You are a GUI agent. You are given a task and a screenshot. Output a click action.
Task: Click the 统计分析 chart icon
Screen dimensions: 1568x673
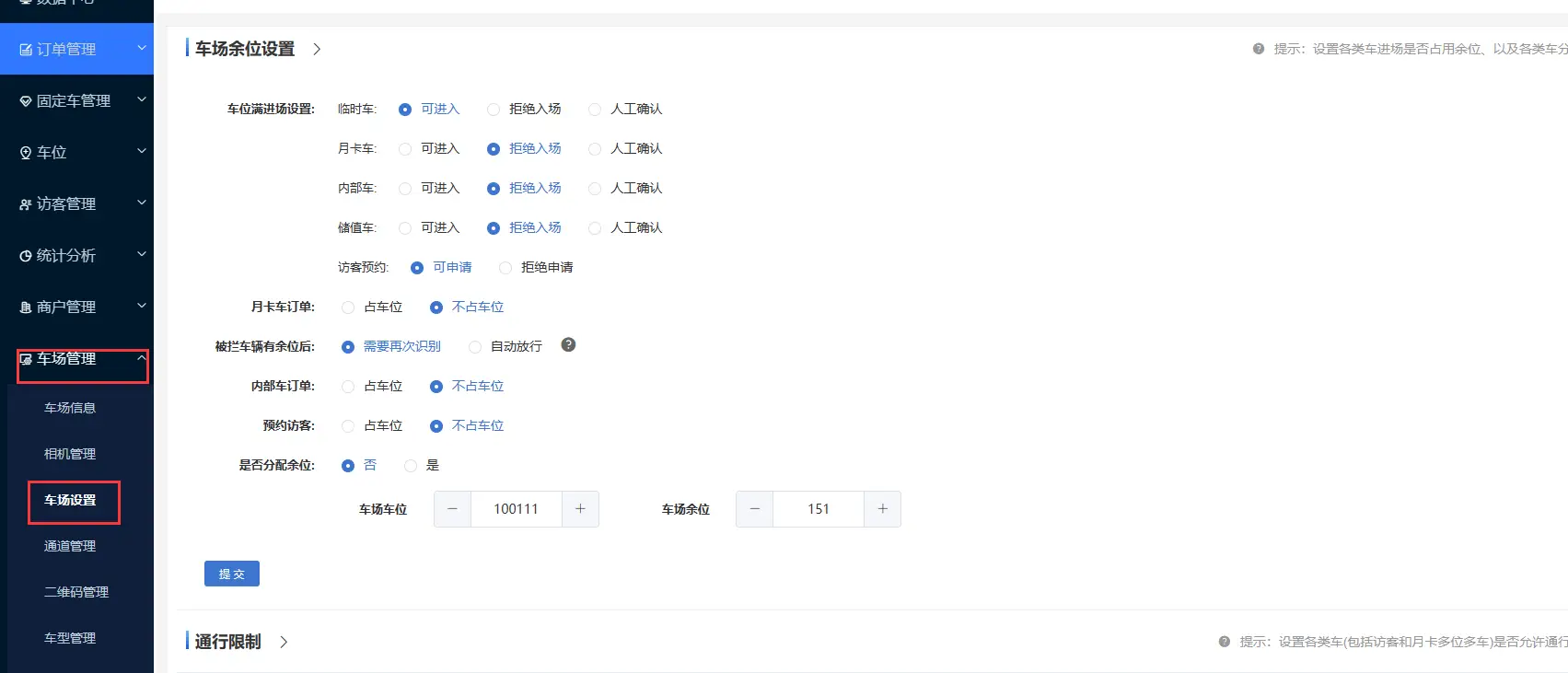26,256
